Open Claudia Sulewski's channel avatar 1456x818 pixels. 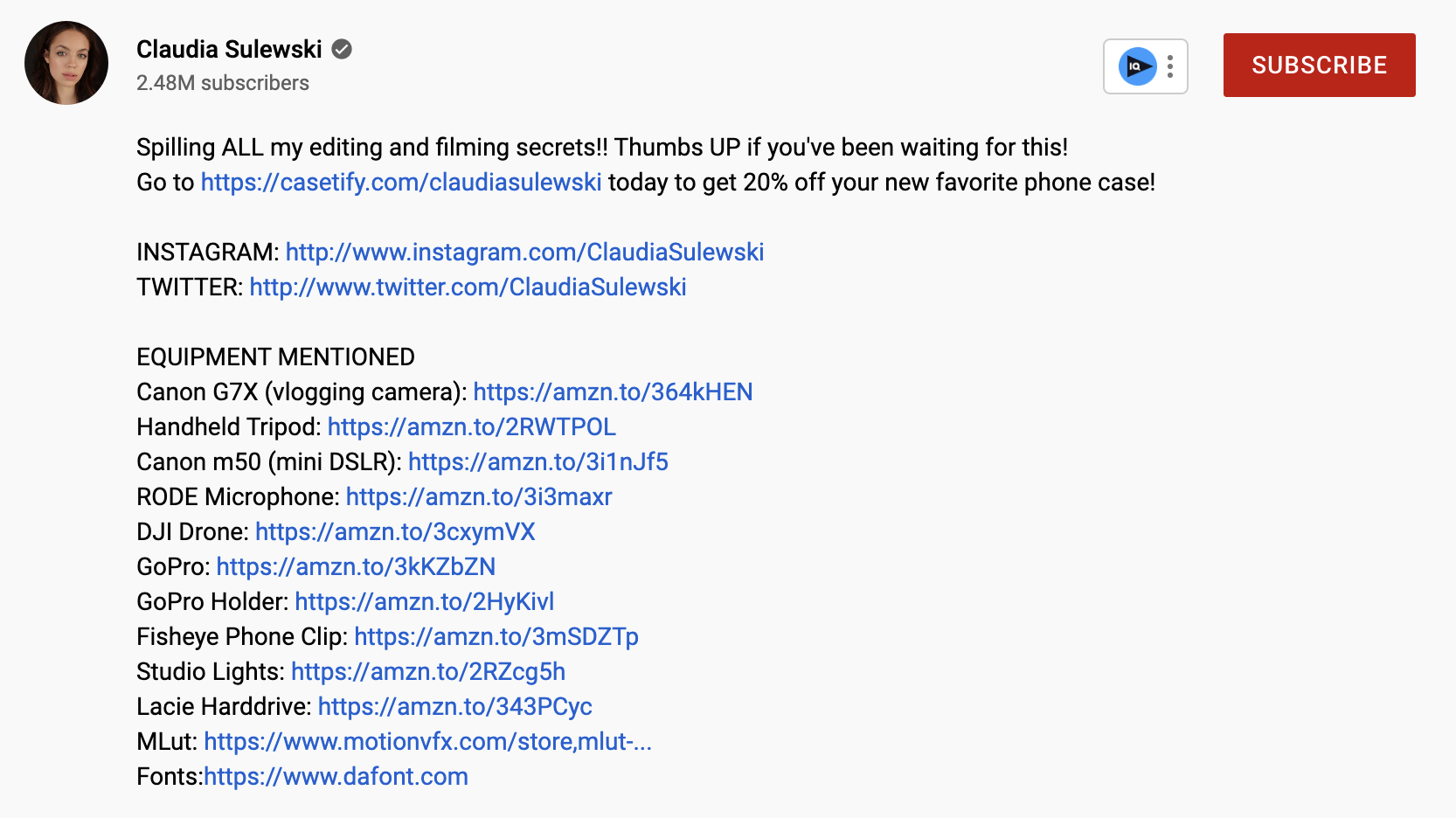(66, 63)
